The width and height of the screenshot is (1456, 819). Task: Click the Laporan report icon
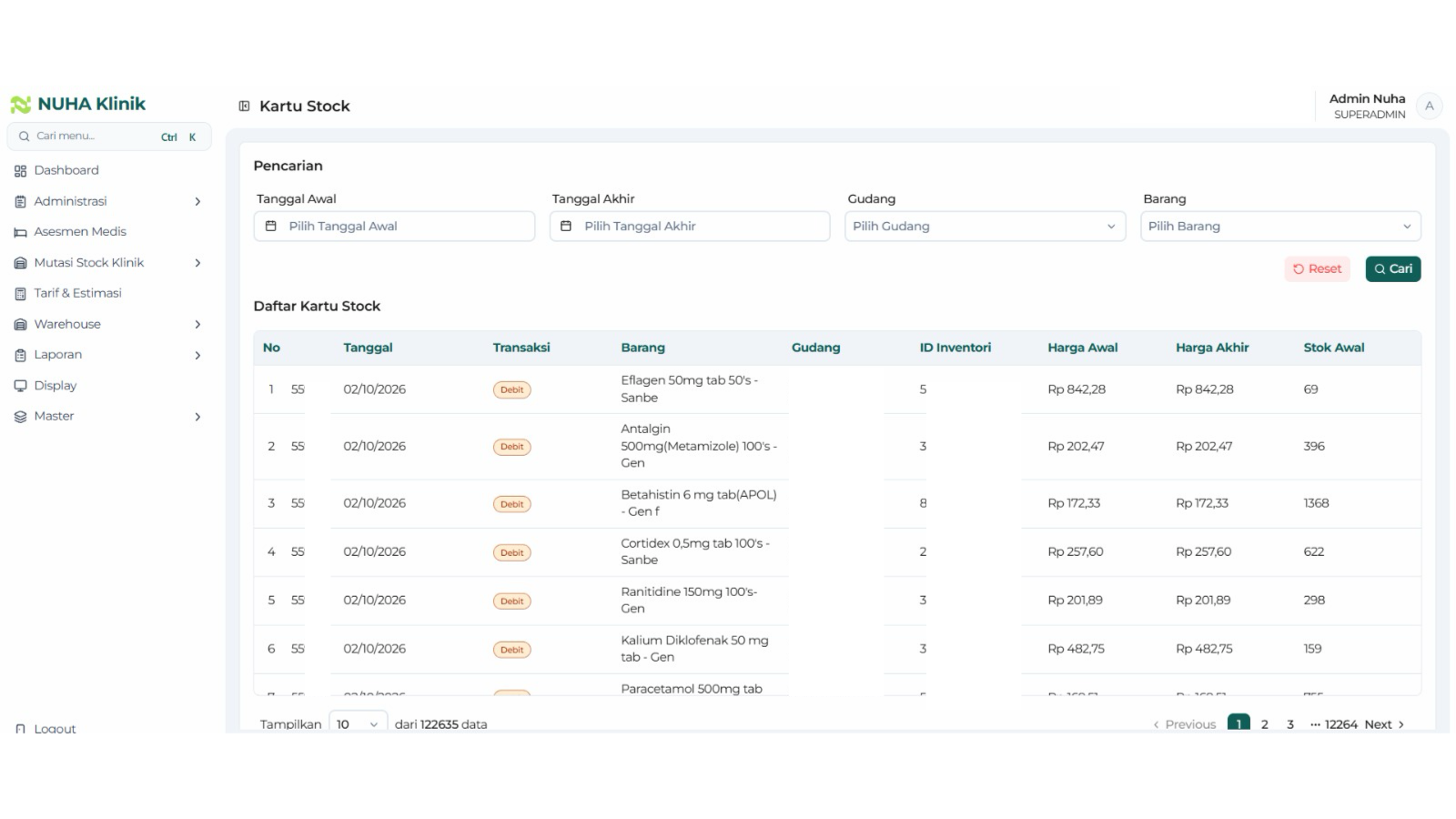[20, 355]
